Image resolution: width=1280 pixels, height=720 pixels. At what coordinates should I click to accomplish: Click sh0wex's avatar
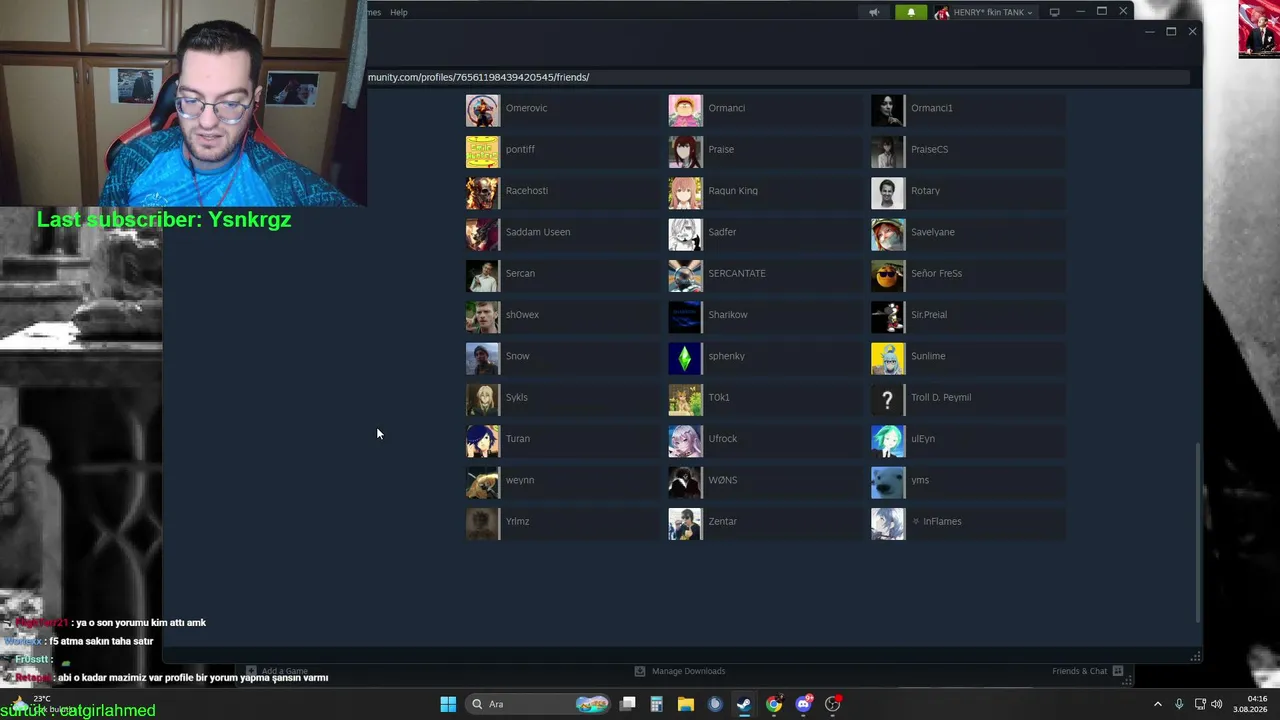pos(483,316)
